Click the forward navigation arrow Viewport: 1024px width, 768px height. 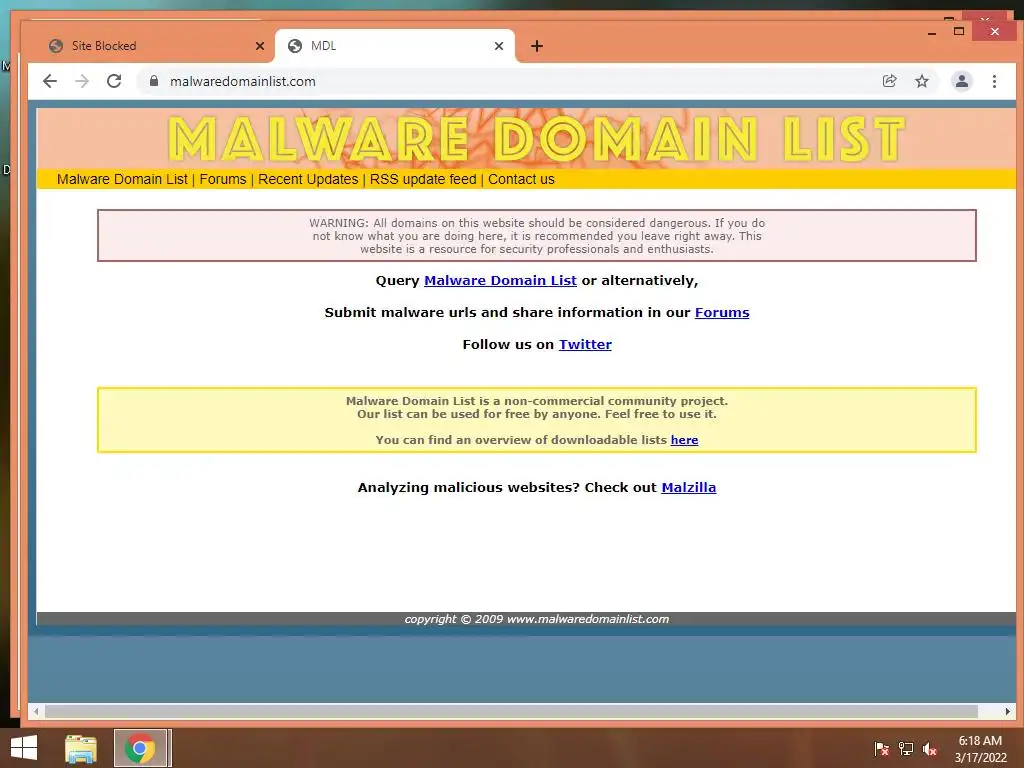[x=82, y=81]
